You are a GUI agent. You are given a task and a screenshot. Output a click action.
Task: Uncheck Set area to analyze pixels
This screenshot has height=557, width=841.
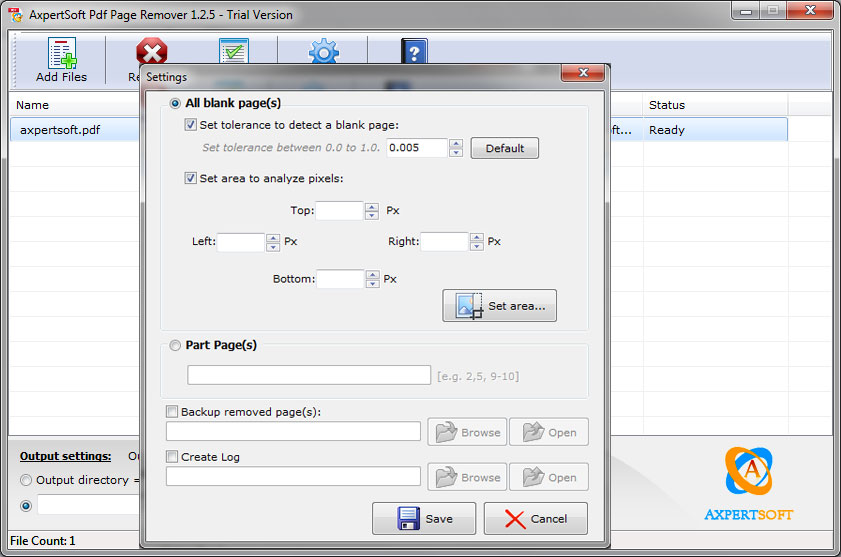coord(190,178)
